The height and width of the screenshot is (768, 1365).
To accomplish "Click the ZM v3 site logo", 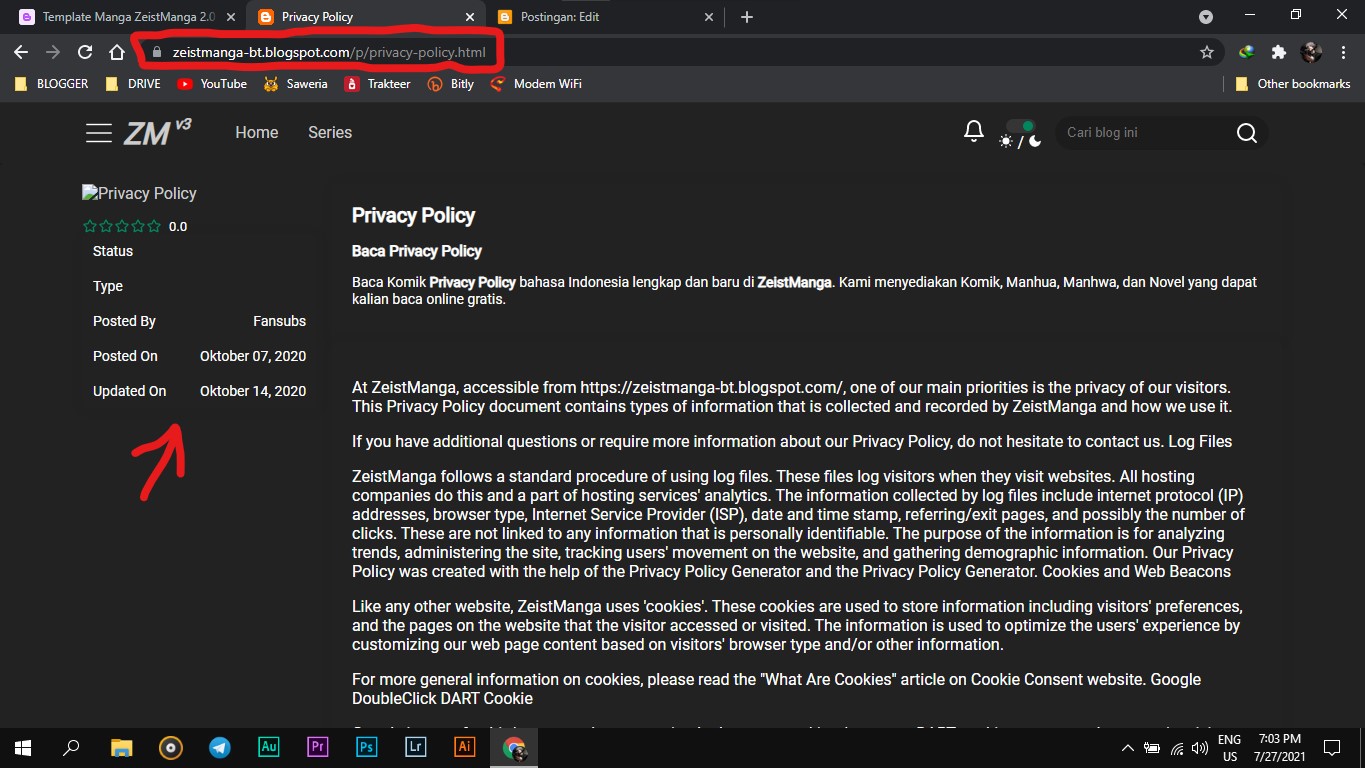I will tap(157, 132).
